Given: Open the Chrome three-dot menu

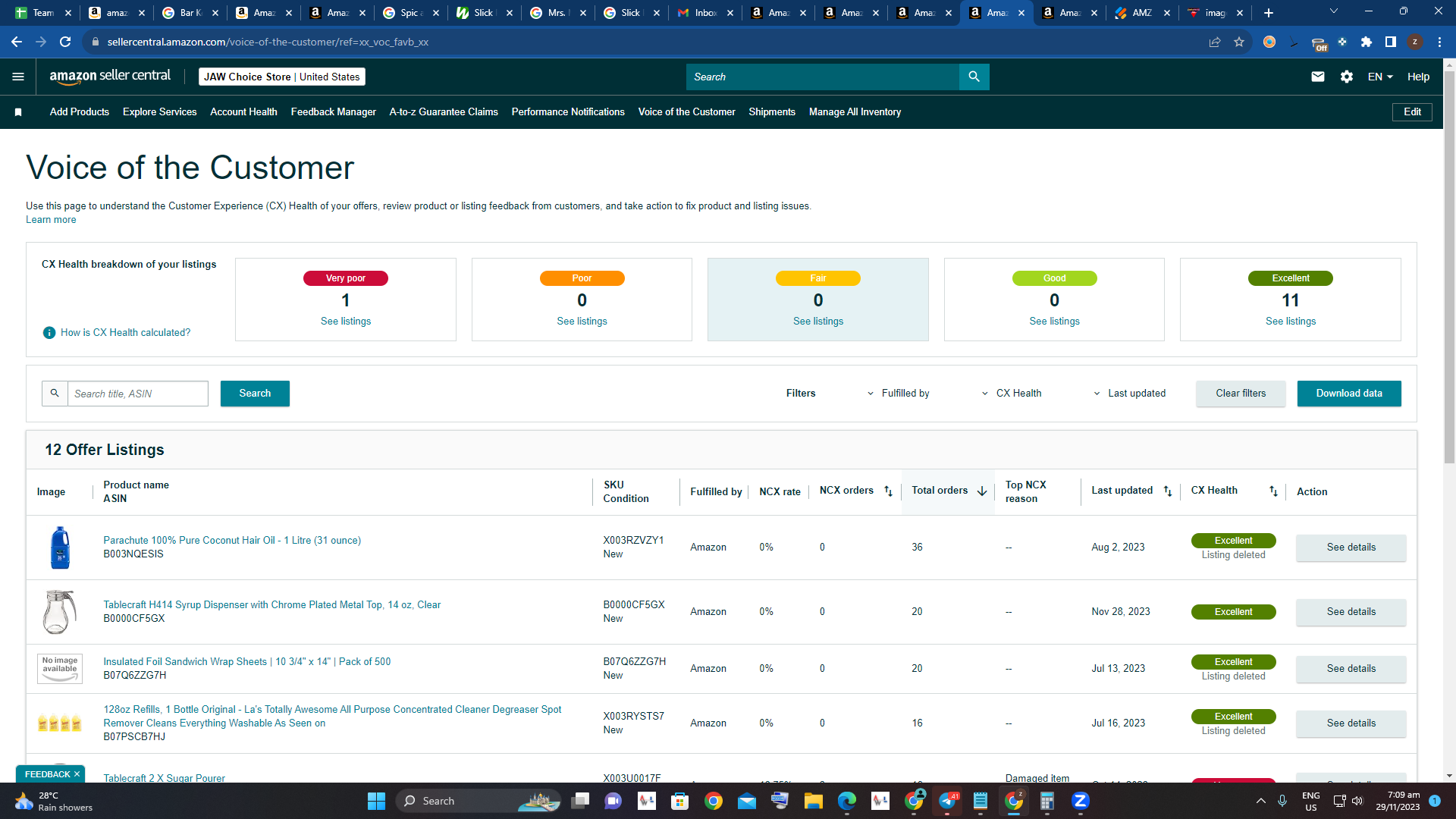Looking at the screenshot, I should tap(1439, 42).
